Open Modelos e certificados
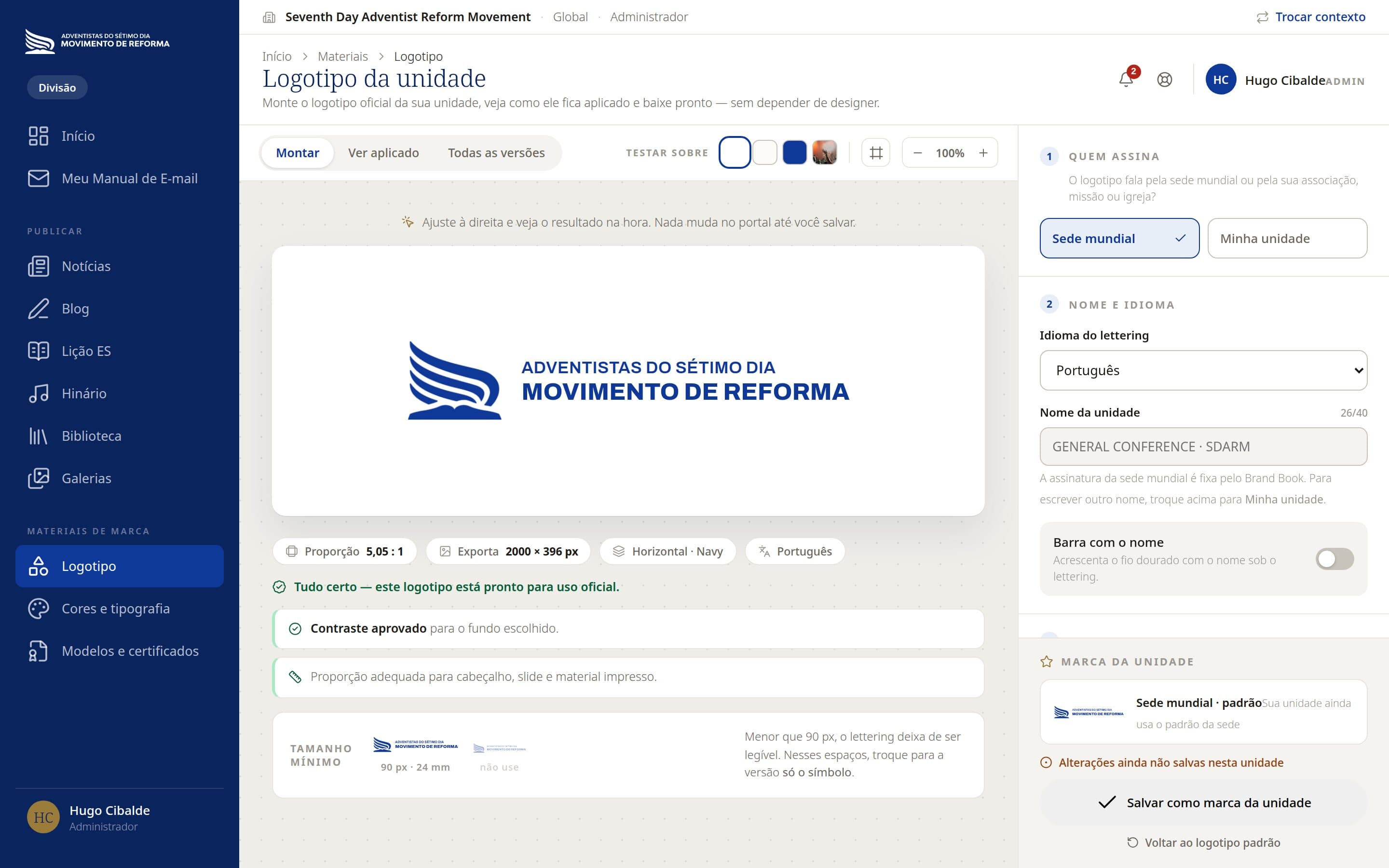Viewport: 1389px width, 868px height. coord(120,651)
